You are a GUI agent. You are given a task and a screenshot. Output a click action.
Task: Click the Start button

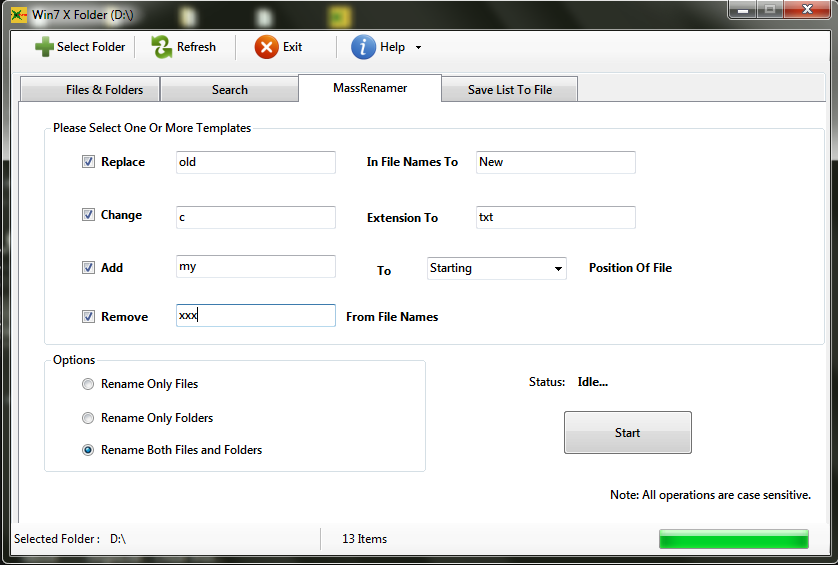pos(627,432)
